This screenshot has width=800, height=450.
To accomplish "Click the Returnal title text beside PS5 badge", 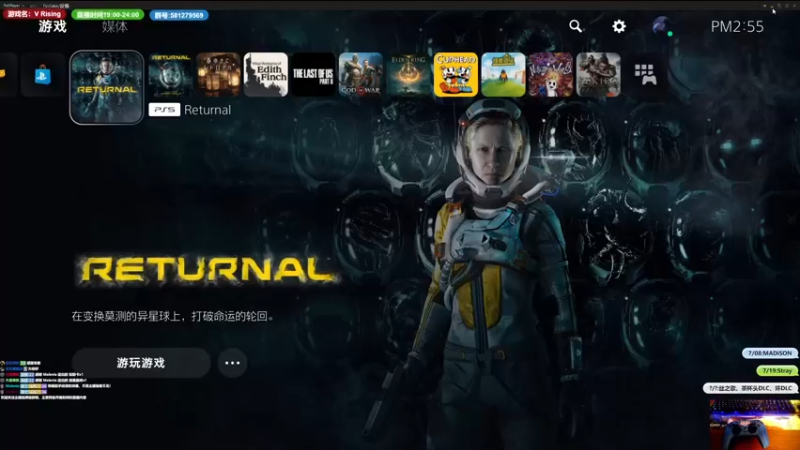I will pos(208,110).
